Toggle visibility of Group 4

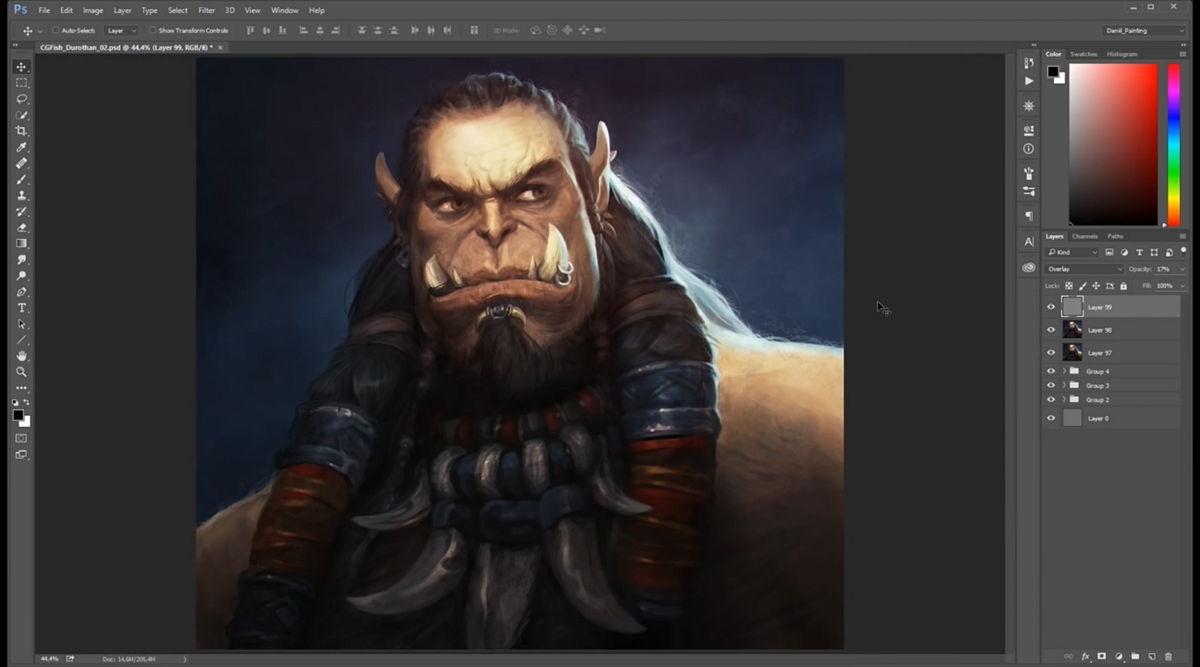click(x=1050, y=371)
